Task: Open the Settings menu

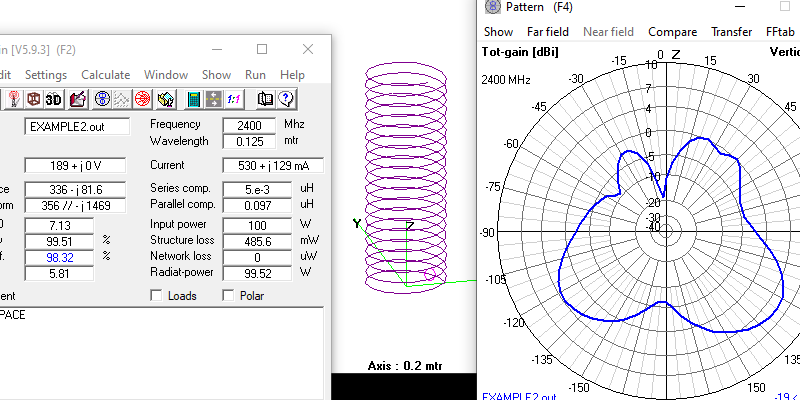Action: point(46,75)
